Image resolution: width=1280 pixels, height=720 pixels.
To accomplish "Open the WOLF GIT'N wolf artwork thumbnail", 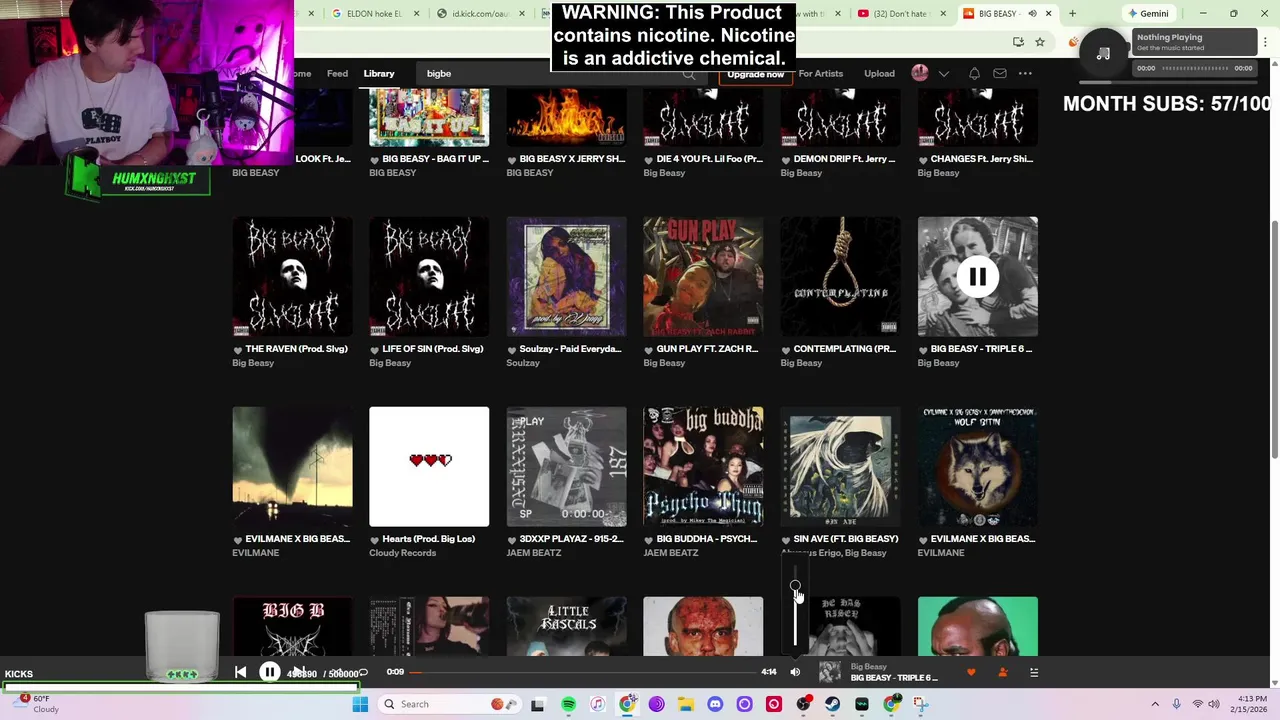I will [x=977, y=467].
